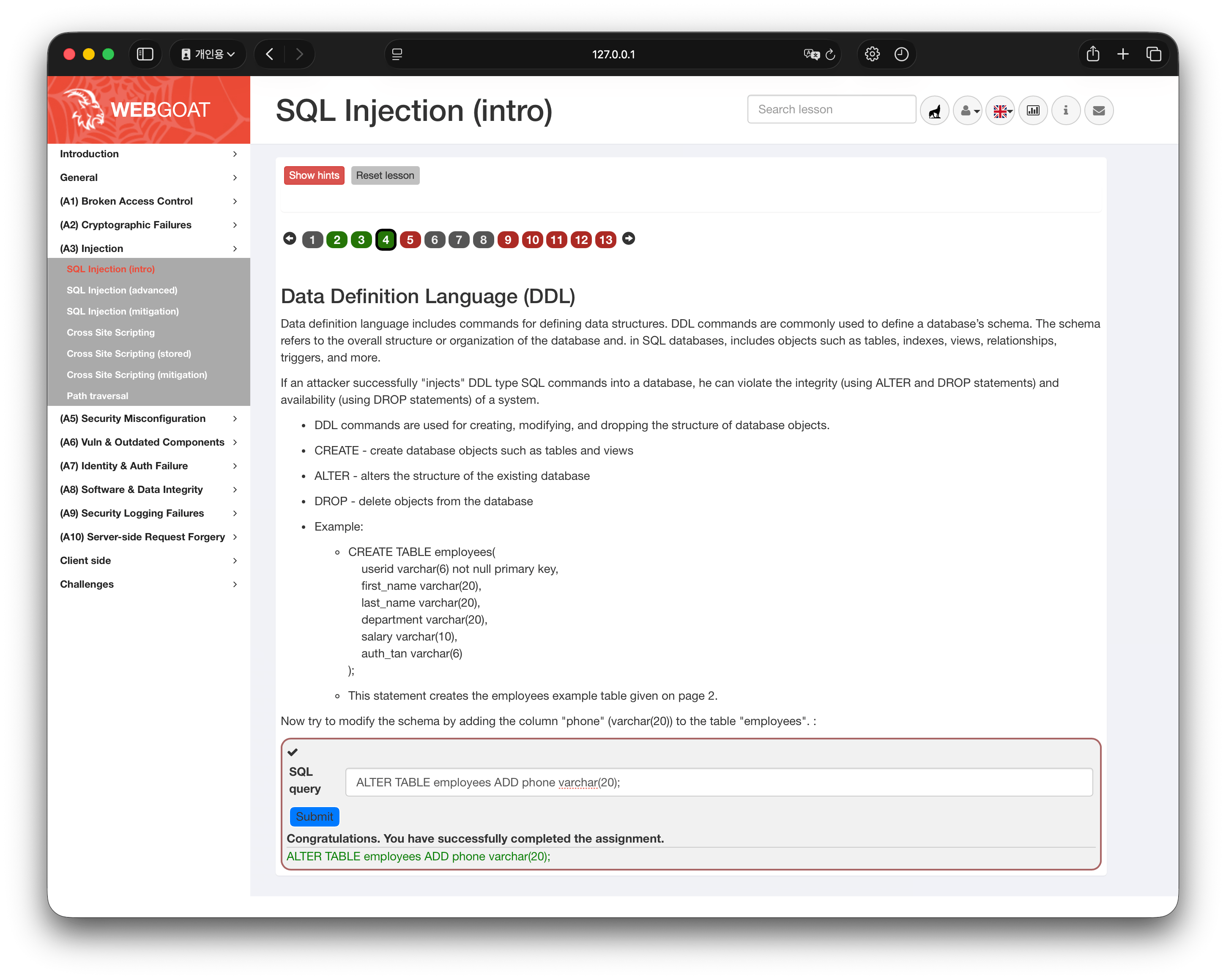Click the about info icon
Viewport: 1226px width, 980px height.
click(x=1066, y=110)
